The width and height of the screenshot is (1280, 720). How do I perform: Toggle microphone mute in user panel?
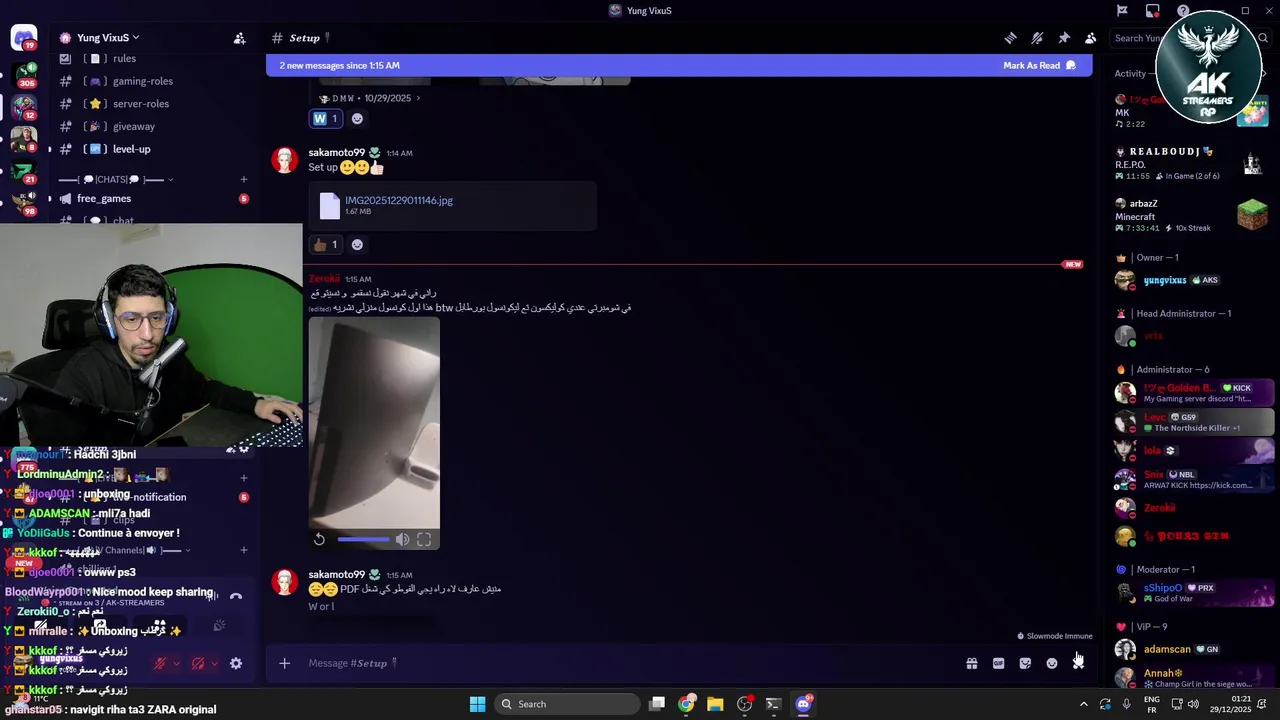click(160, 663)
